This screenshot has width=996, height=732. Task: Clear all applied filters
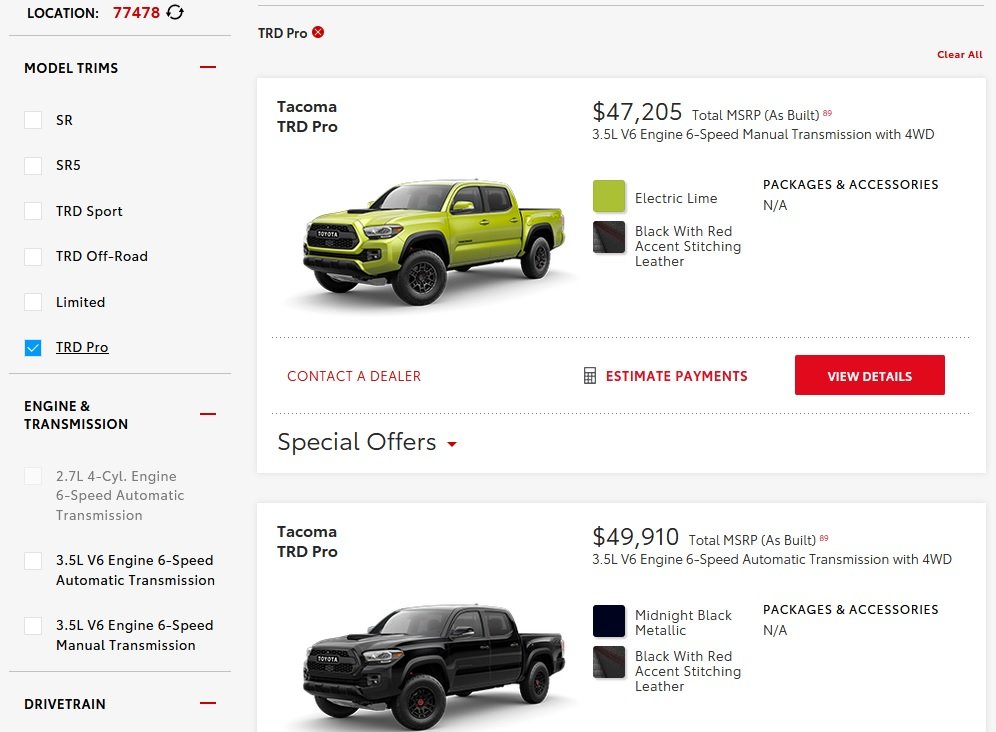coord(959,55)
